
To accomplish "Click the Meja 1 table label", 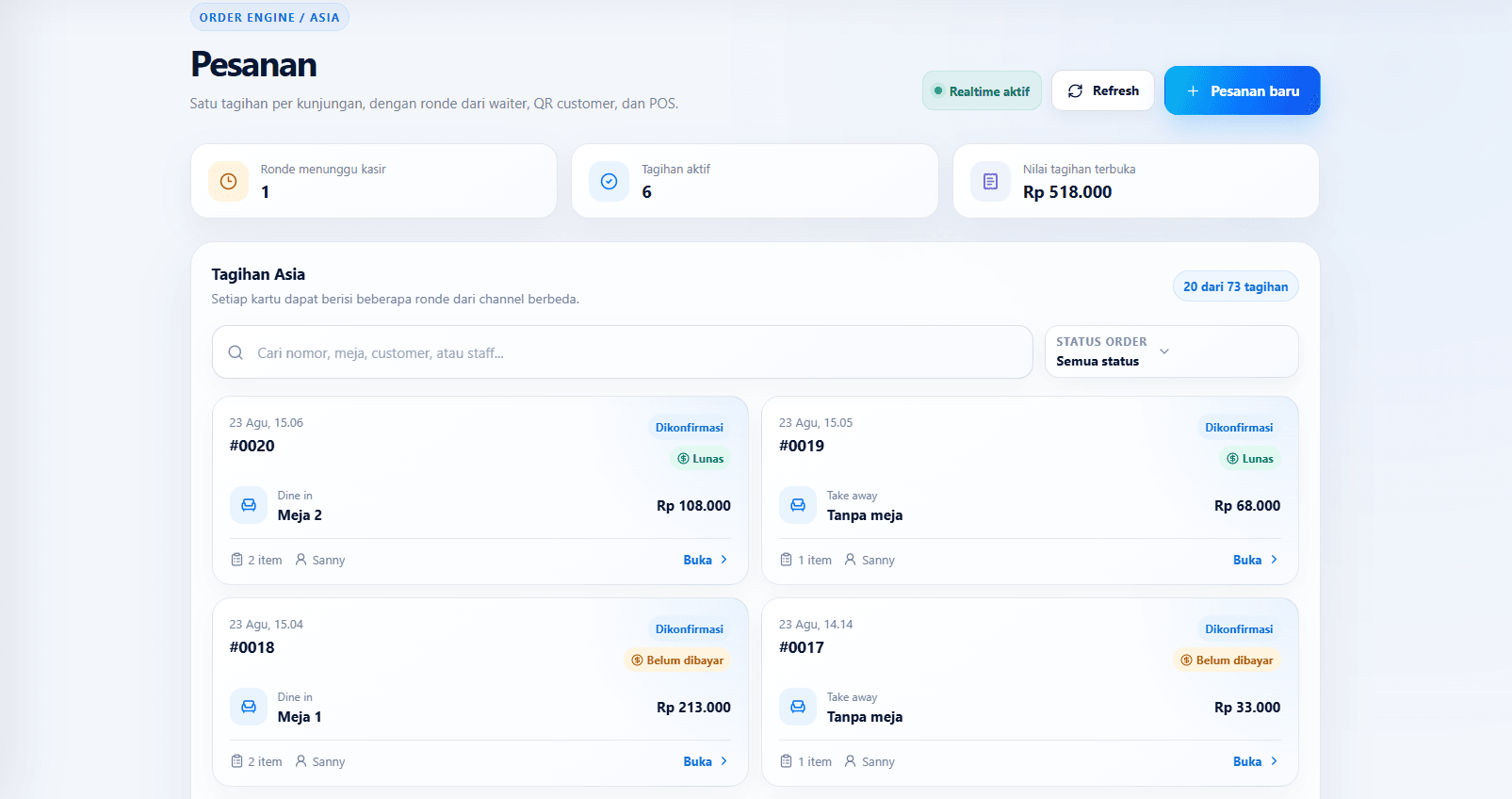I will coord(300,717).
